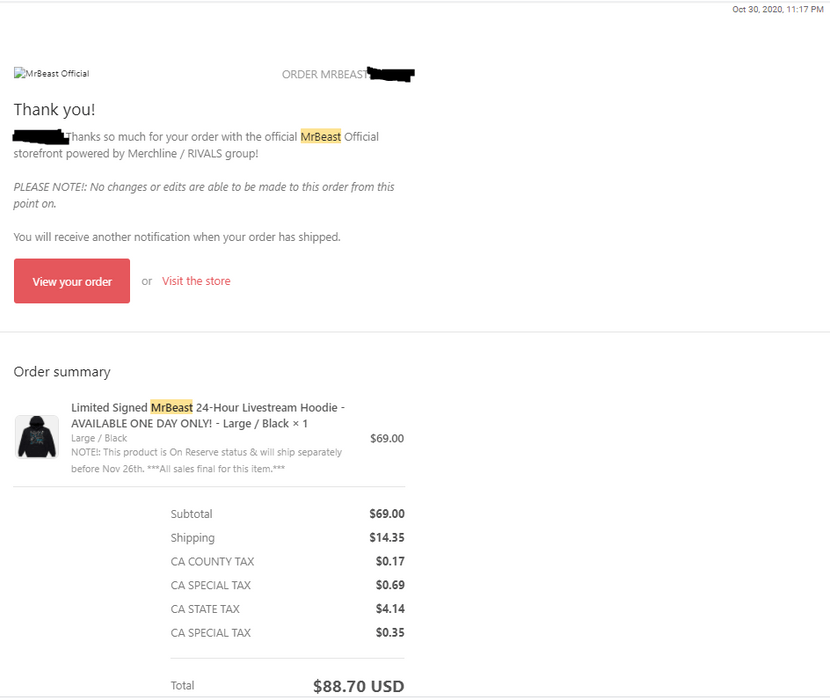Image resolution: width=830 pixels, height=700 pixels.
Task: Click the Oct 30, 2020 email timestamp
Action: tap(777, 9)
